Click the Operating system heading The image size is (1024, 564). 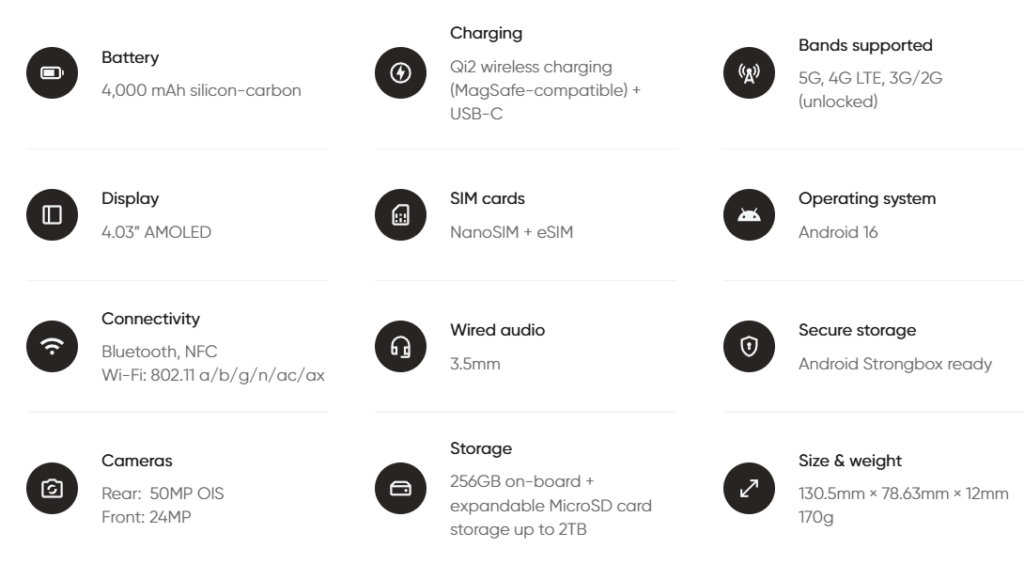point(867,198)
